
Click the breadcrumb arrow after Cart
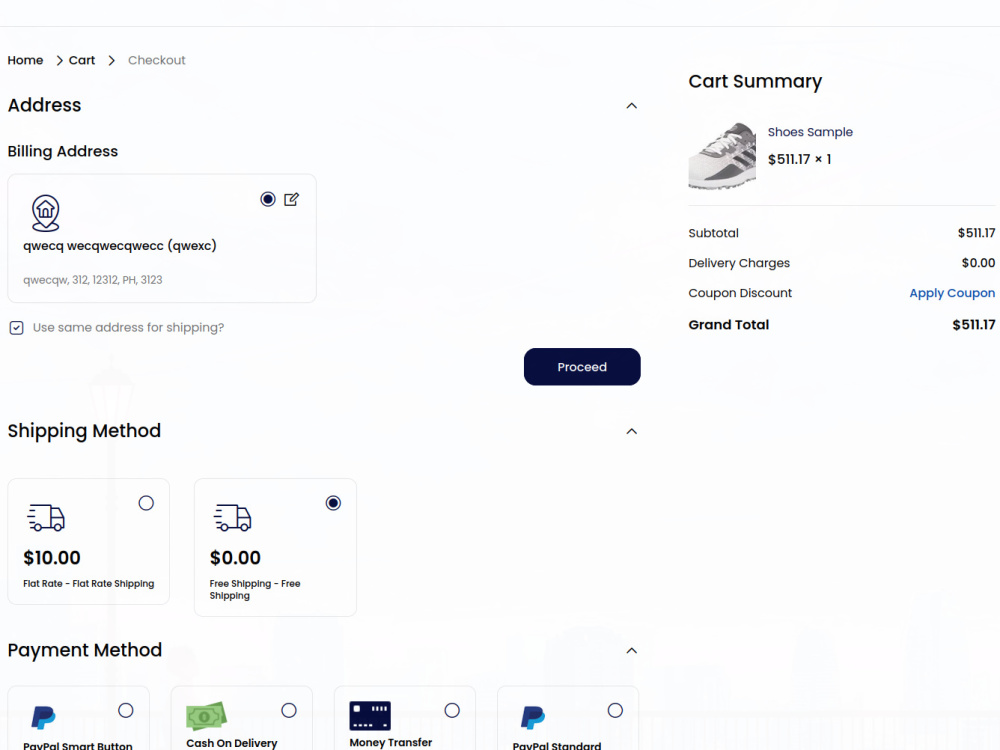[x=112, y=61]
